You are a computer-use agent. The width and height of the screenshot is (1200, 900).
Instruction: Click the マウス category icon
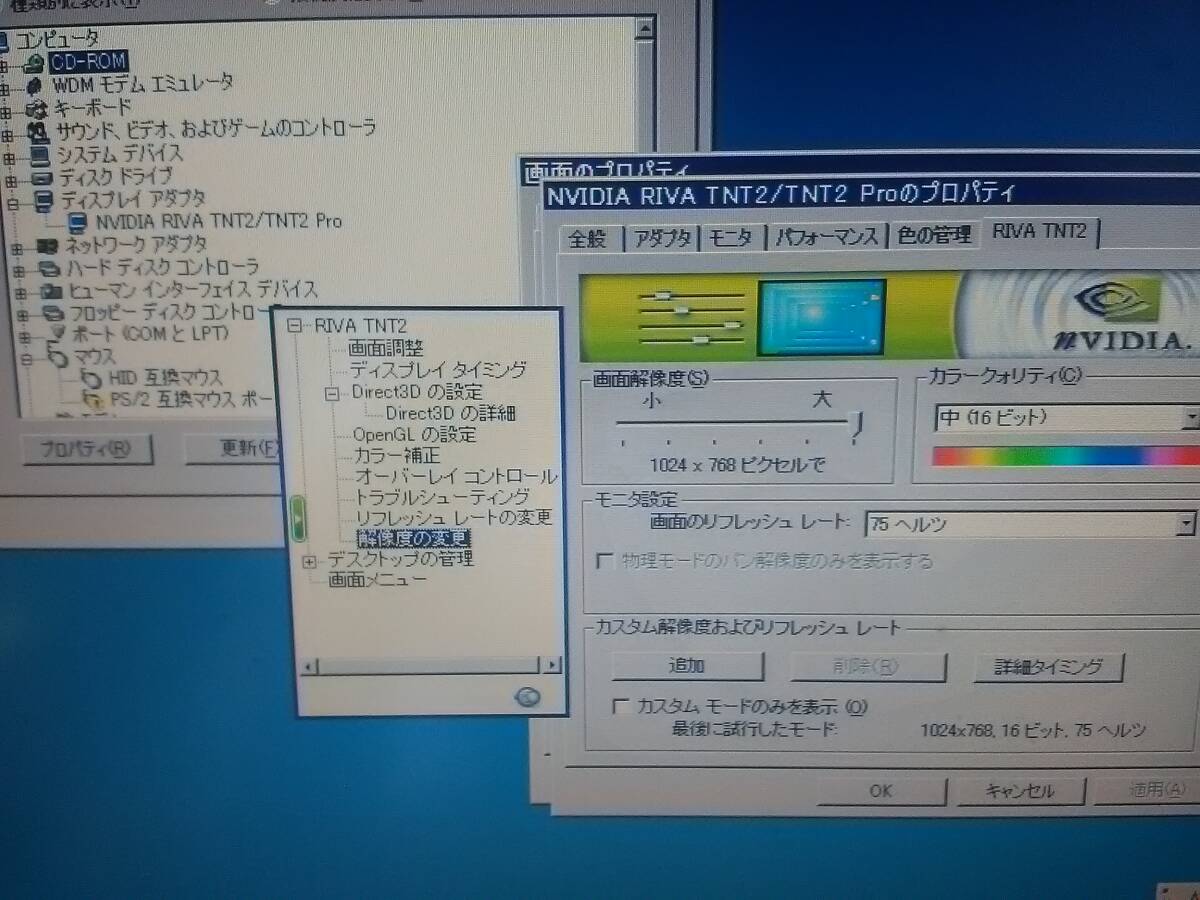(58, 357)
